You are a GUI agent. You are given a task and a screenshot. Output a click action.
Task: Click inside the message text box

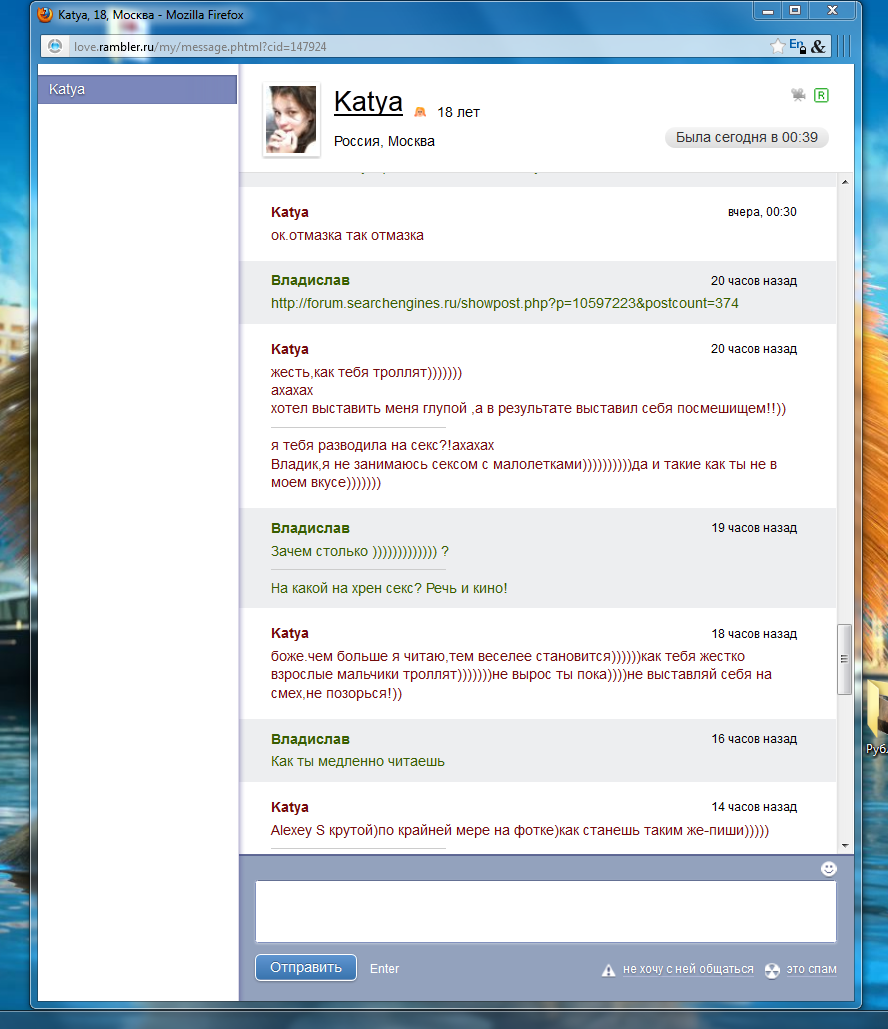545,911
